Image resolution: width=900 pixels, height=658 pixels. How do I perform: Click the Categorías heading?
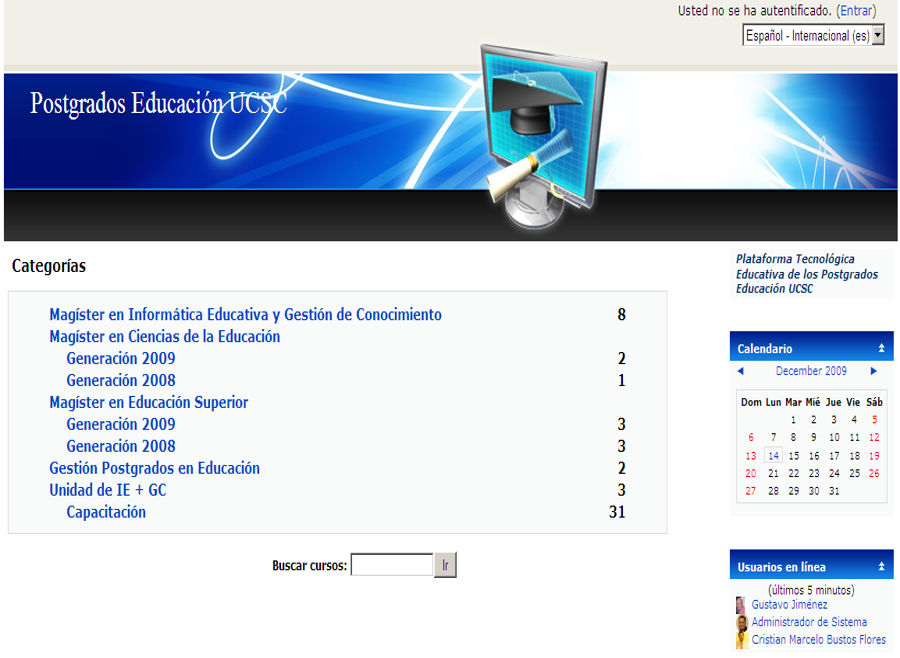49,266
